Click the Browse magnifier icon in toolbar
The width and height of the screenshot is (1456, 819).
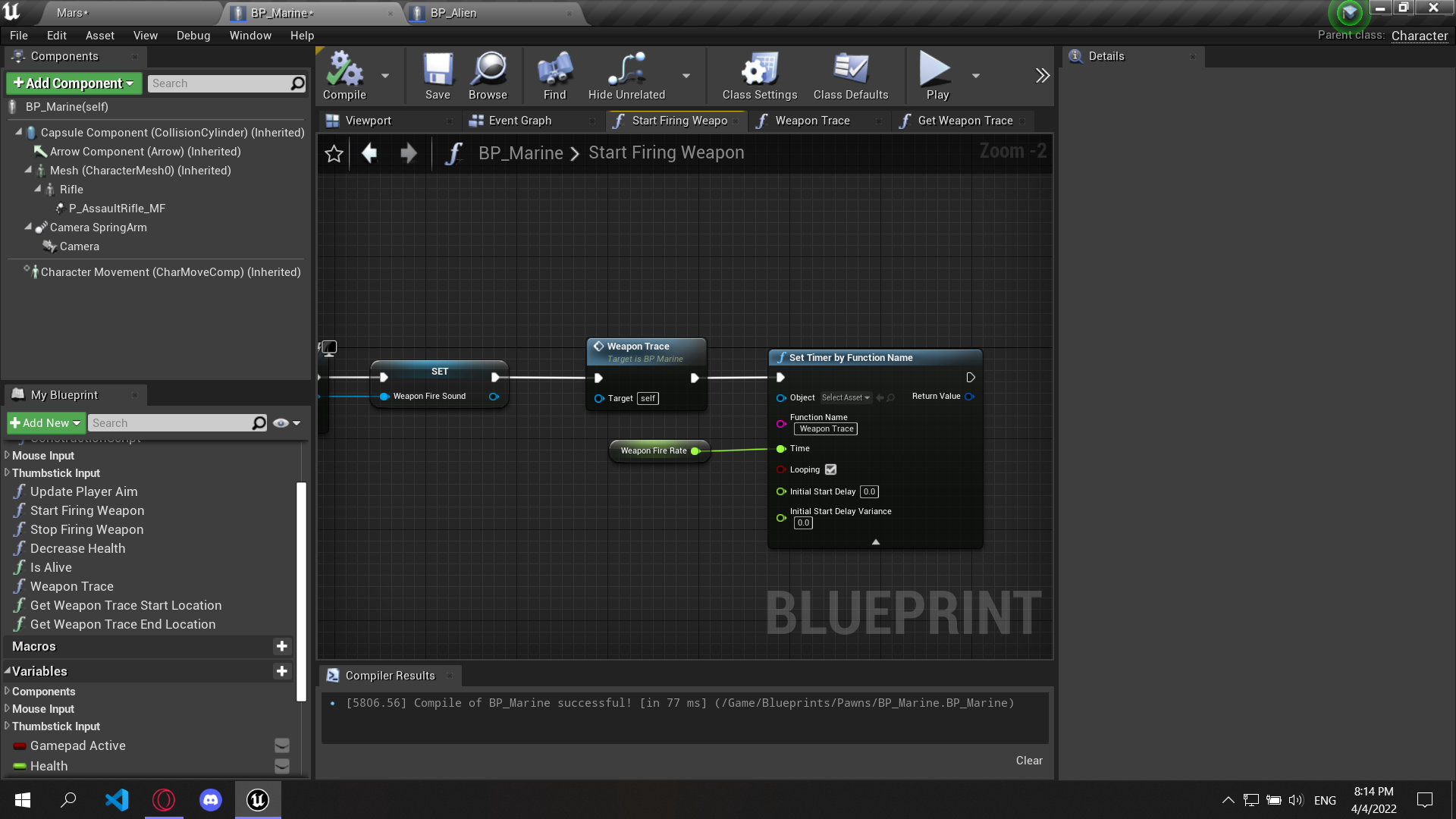488,75
